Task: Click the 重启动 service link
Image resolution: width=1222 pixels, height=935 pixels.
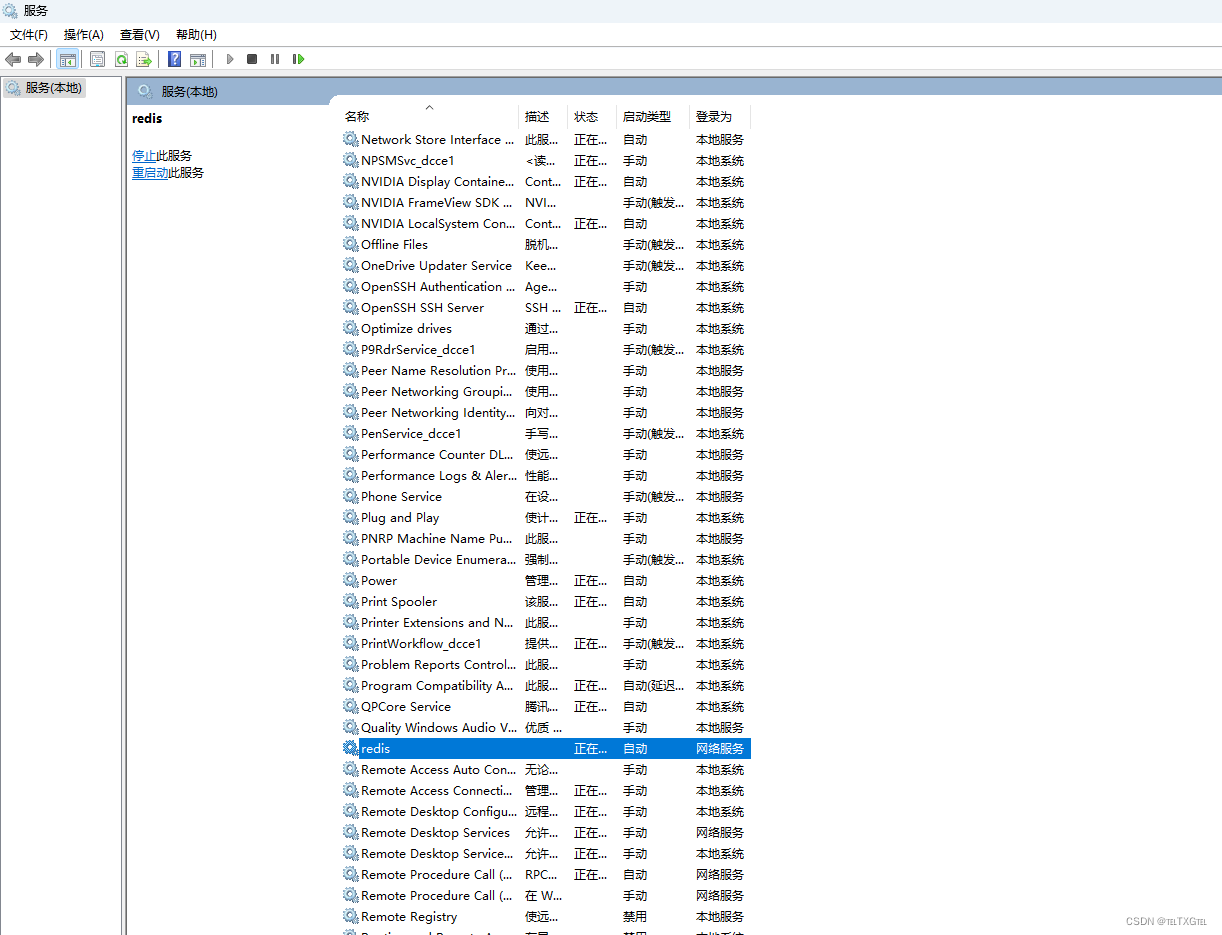Action: pyautogui.click(x=150, y=172)
